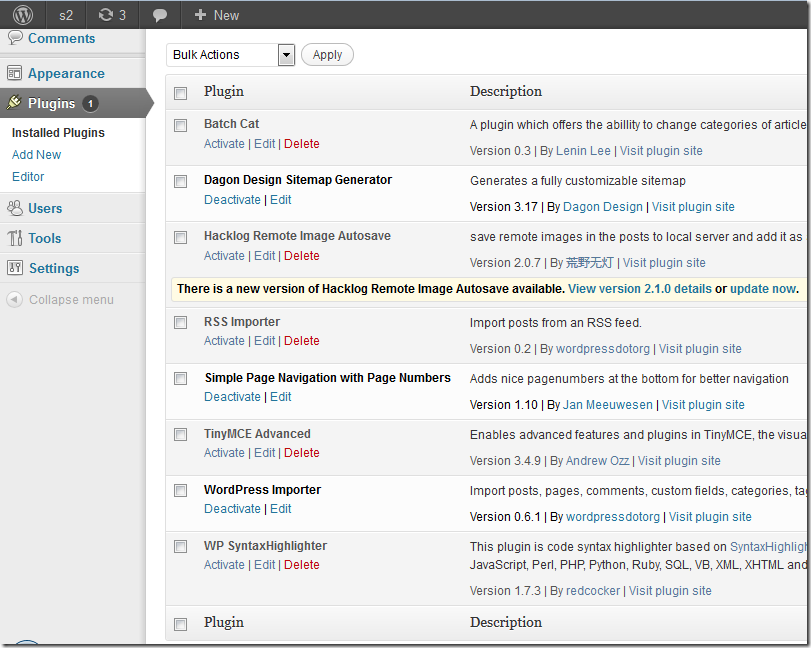Click the Plugins plug icon

click(x=14, y=103)
